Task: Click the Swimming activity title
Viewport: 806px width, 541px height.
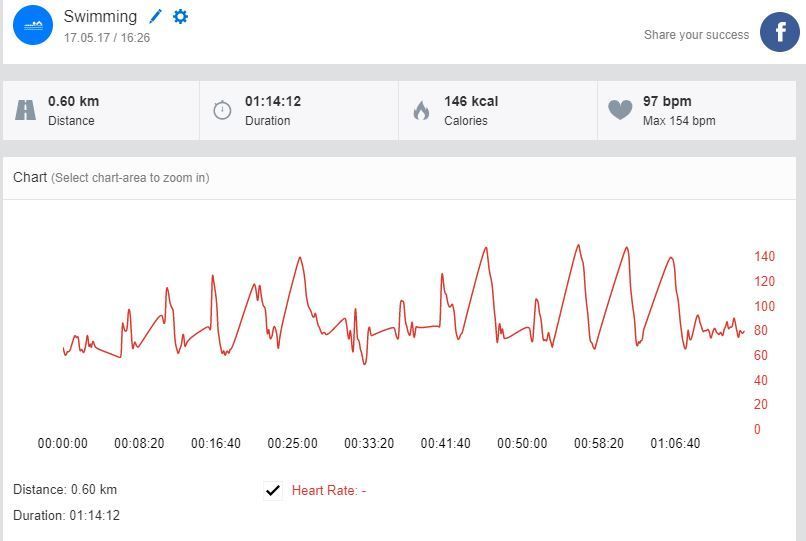Action: coord(100,17)
